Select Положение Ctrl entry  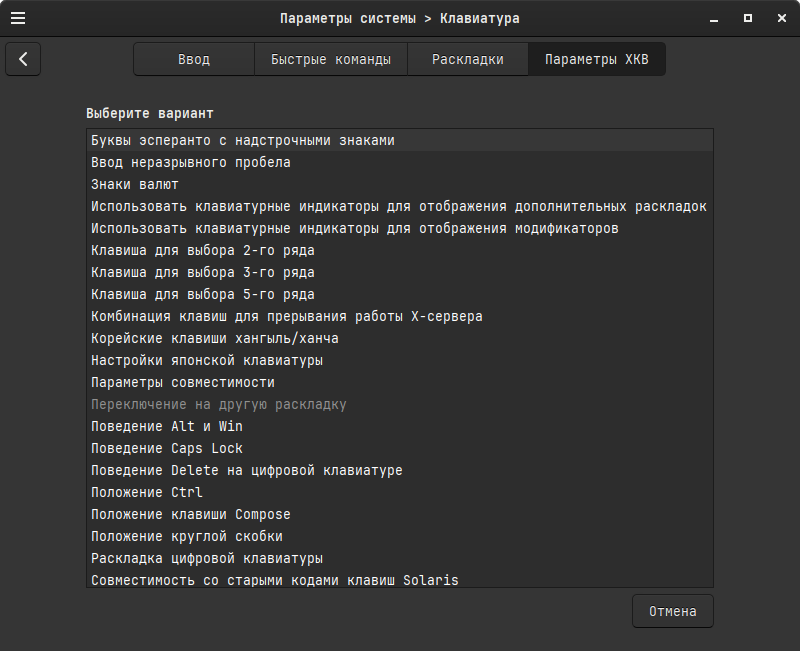coord(146,493)
